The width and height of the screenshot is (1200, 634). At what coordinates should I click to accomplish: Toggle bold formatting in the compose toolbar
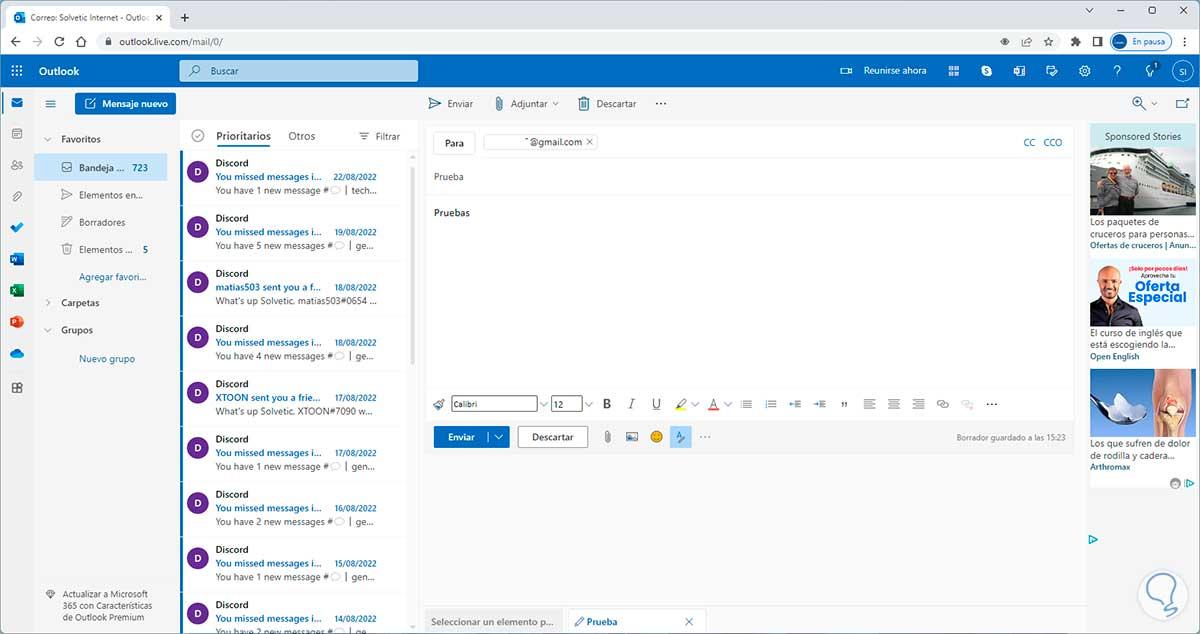(607, 404)
